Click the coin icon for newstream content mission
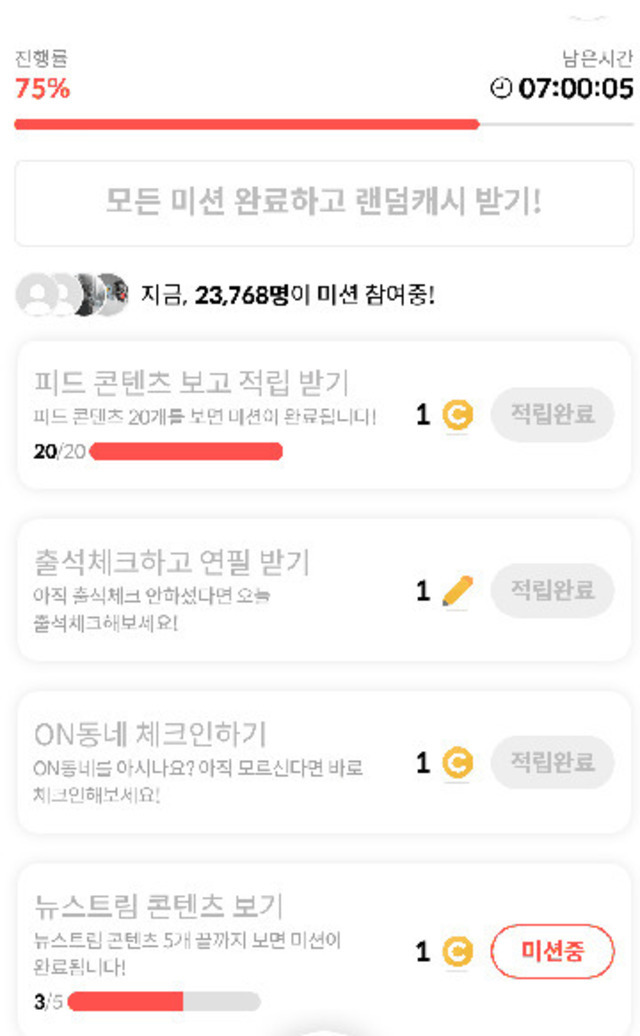 click(458, 952)
